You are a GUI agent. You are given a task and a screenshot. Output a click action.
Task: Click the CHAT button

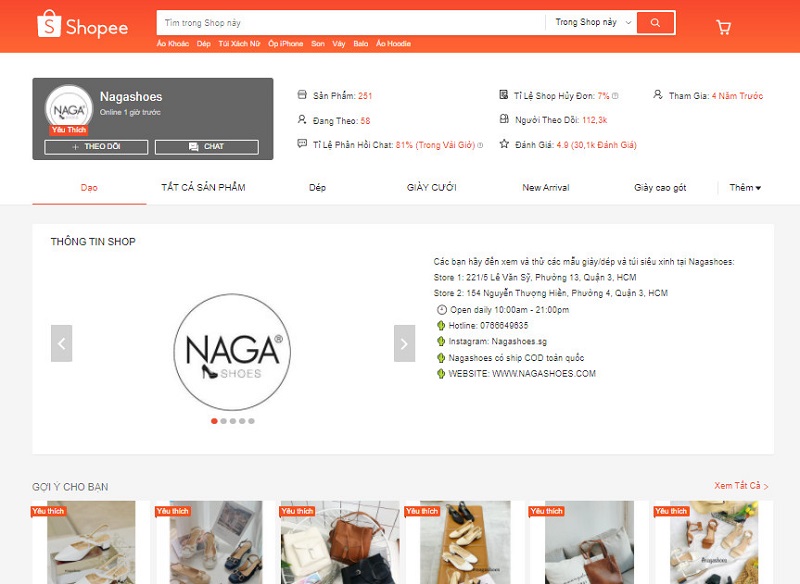click(x=207, y=147)
